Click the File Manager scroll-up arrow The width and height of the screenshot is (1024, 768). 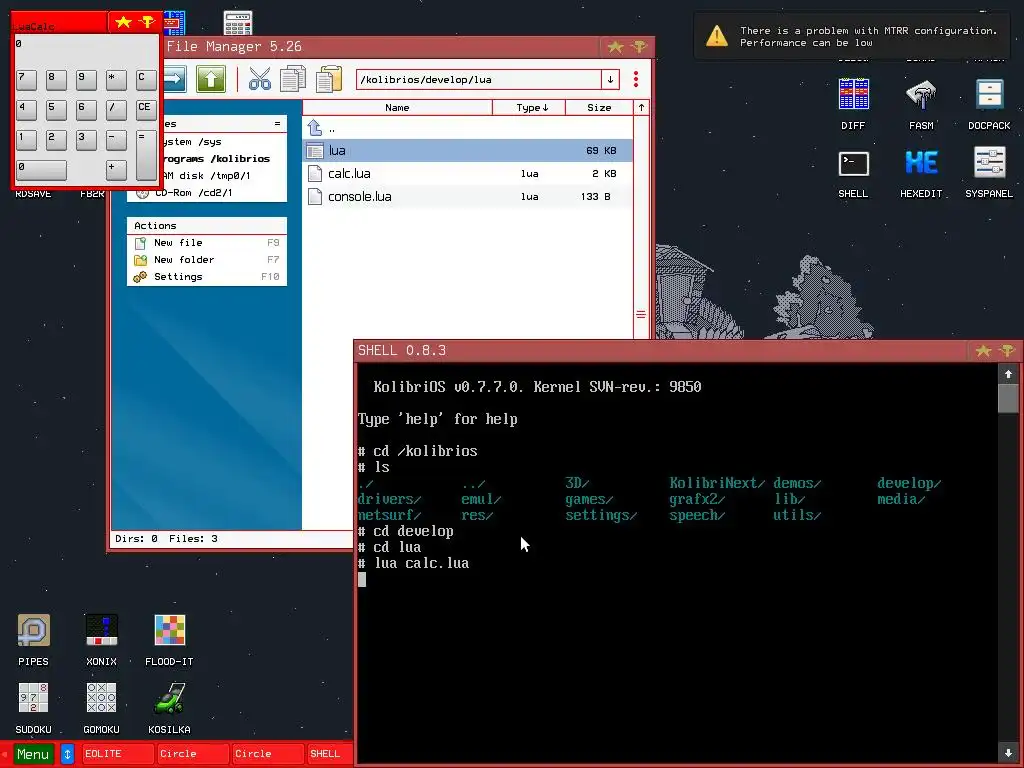click(641, 108)
